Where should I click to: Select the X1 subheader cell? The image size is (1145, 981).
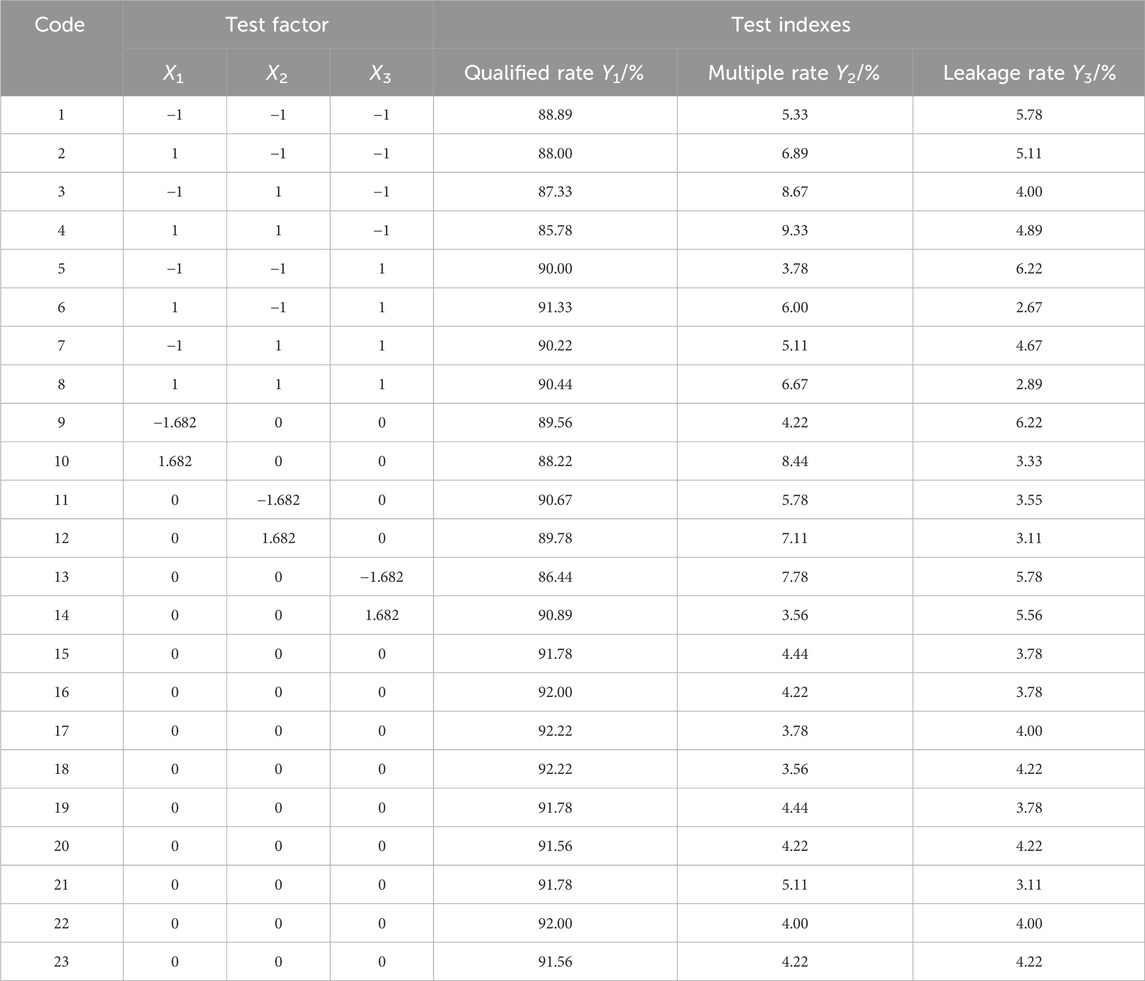point(174,73)
